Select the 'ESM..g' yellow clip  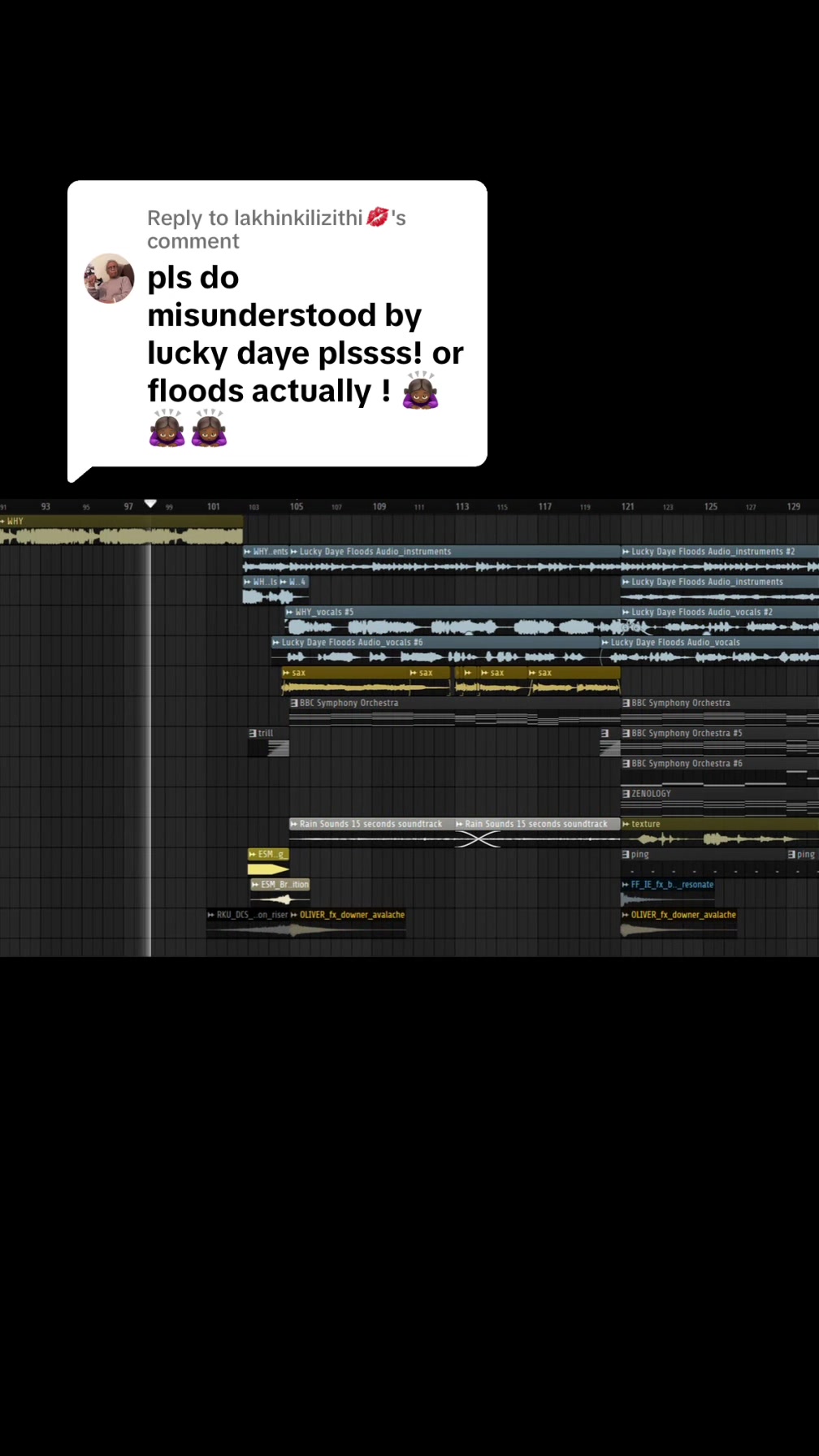click(x=268, y=863)
